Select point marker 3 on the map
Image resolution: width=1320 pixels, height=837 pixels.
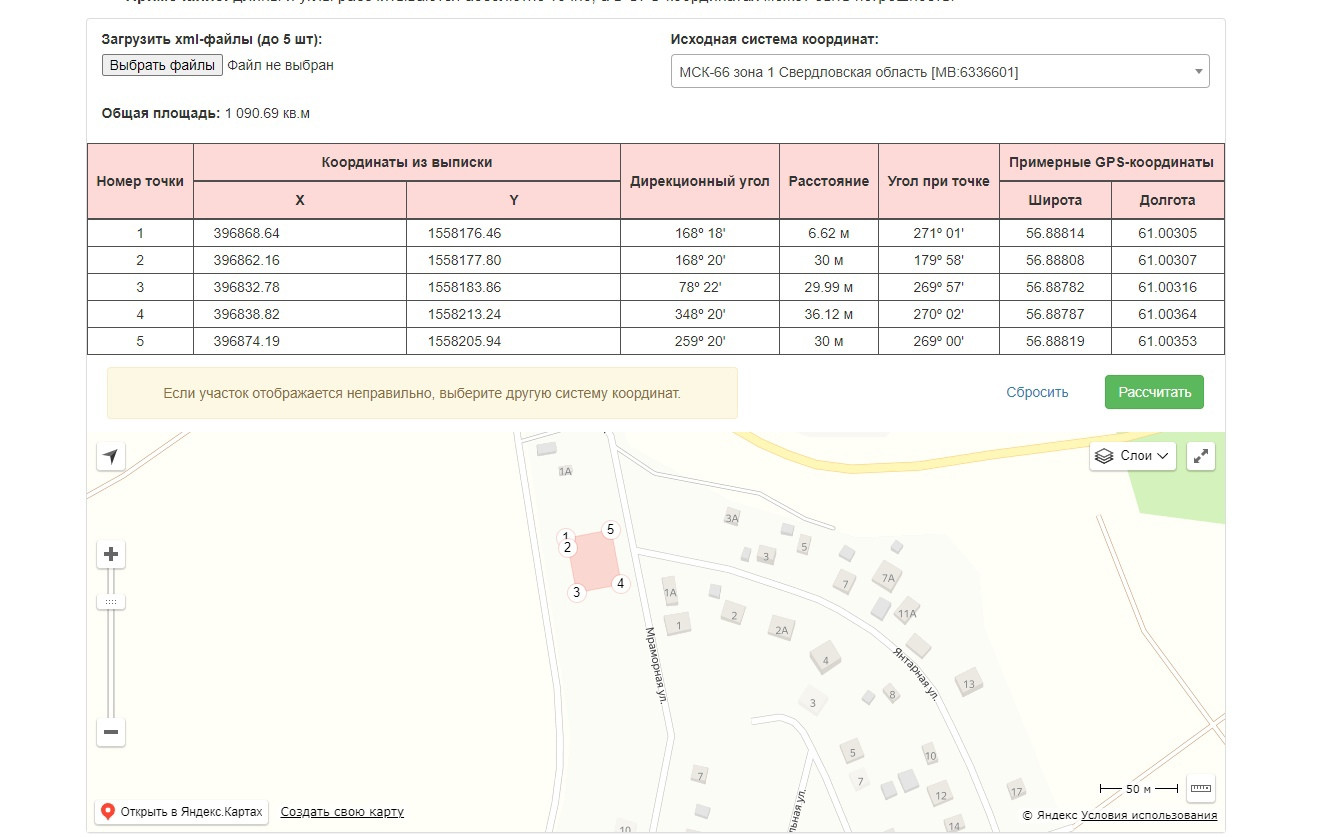point(576,592)
